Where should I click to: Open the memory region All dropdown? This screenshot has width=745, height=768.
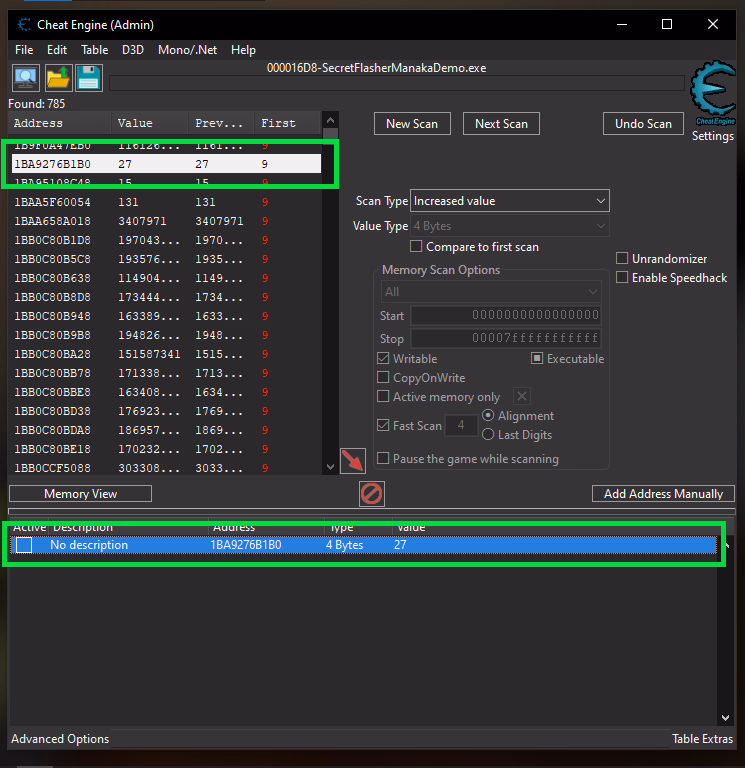tap(491, 292)
